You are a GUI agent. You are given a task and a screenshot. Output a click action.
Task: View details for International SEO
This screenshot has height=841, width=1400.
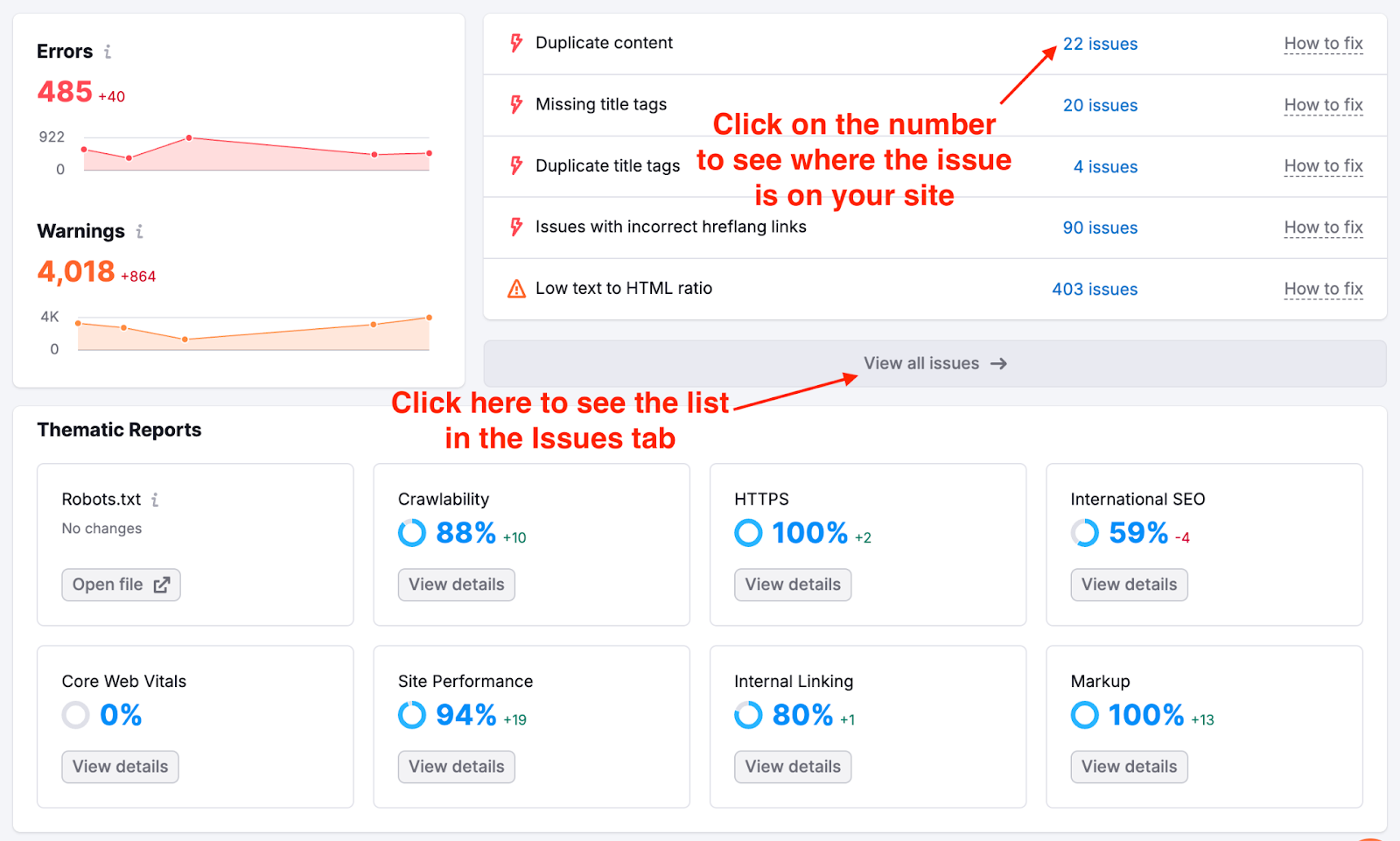point(1129,585)
